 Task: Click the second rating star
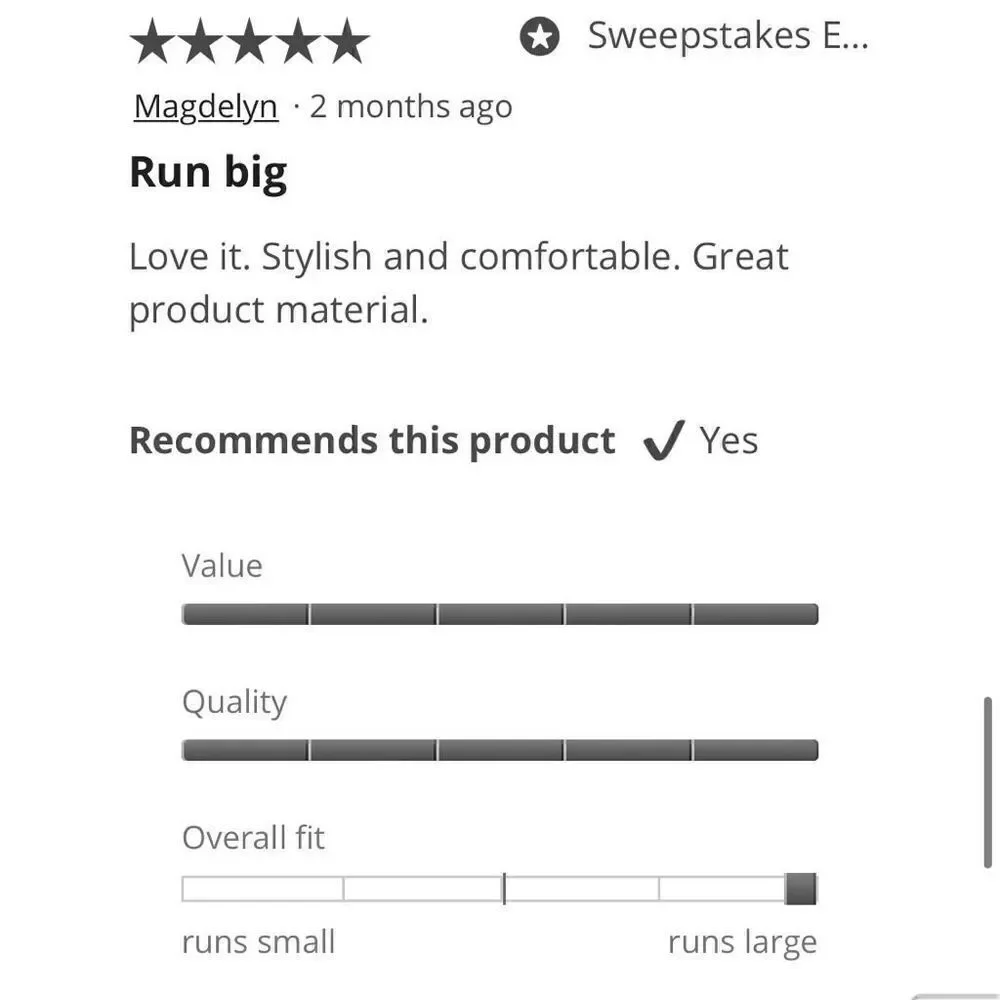(x=201, y=41)
